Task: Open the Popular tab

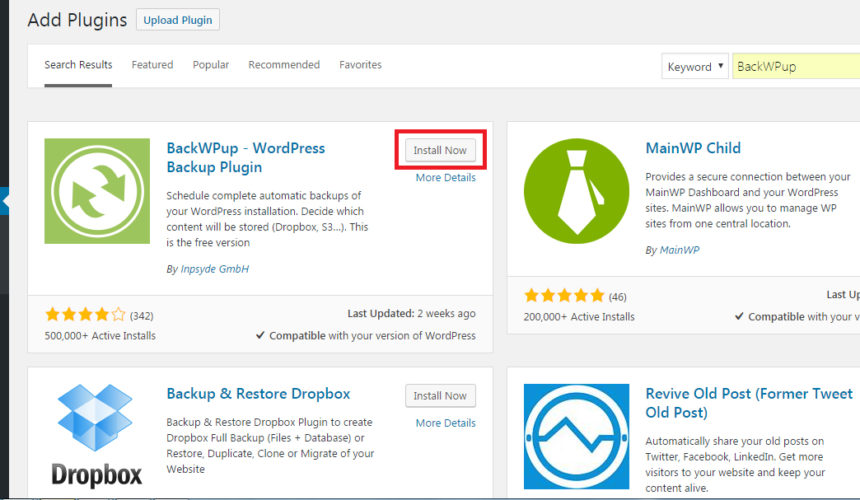Action: coord(211,65)
